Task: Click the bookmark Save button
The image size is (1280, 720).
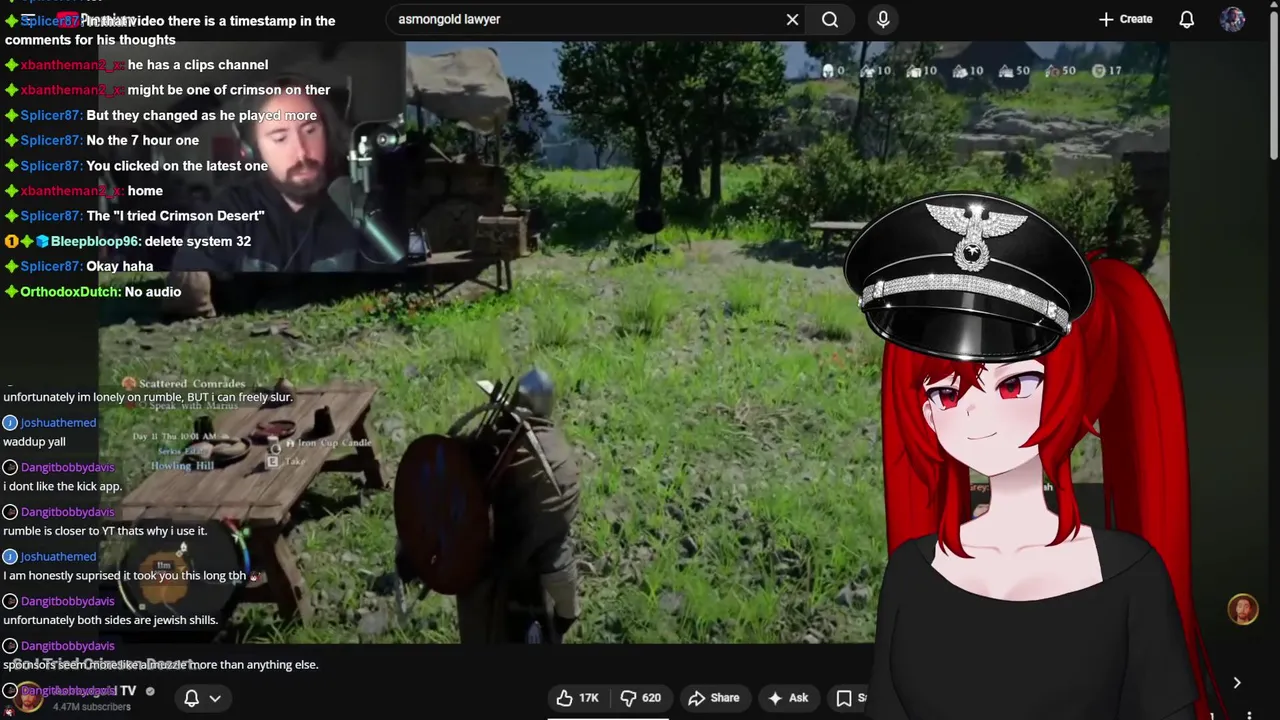Action: click(x=850, y=698)
